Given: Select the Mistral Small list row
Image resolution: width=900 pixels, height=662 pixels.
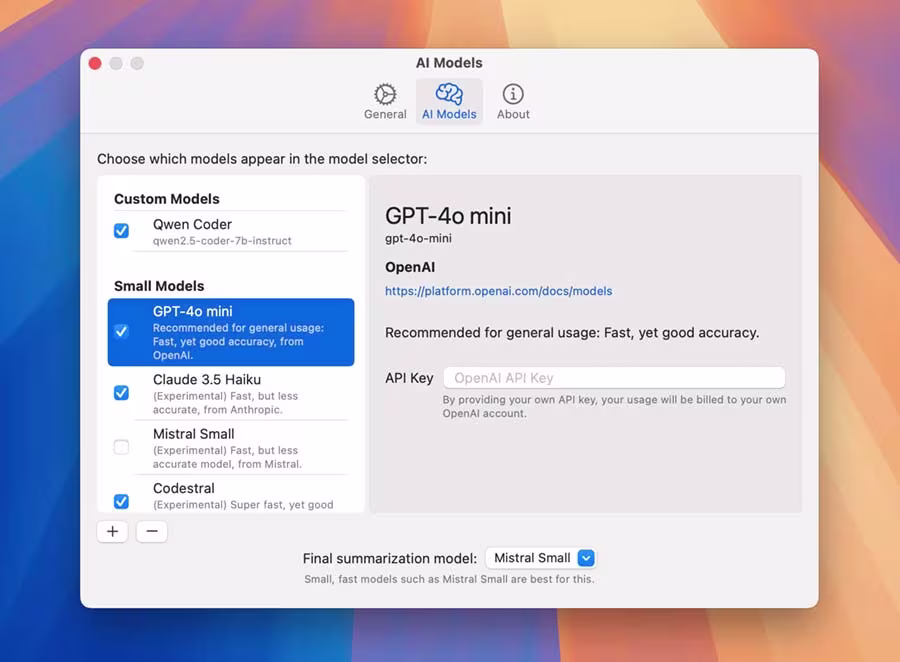Looking at the screenshot, I should click(x=231, y=448).
